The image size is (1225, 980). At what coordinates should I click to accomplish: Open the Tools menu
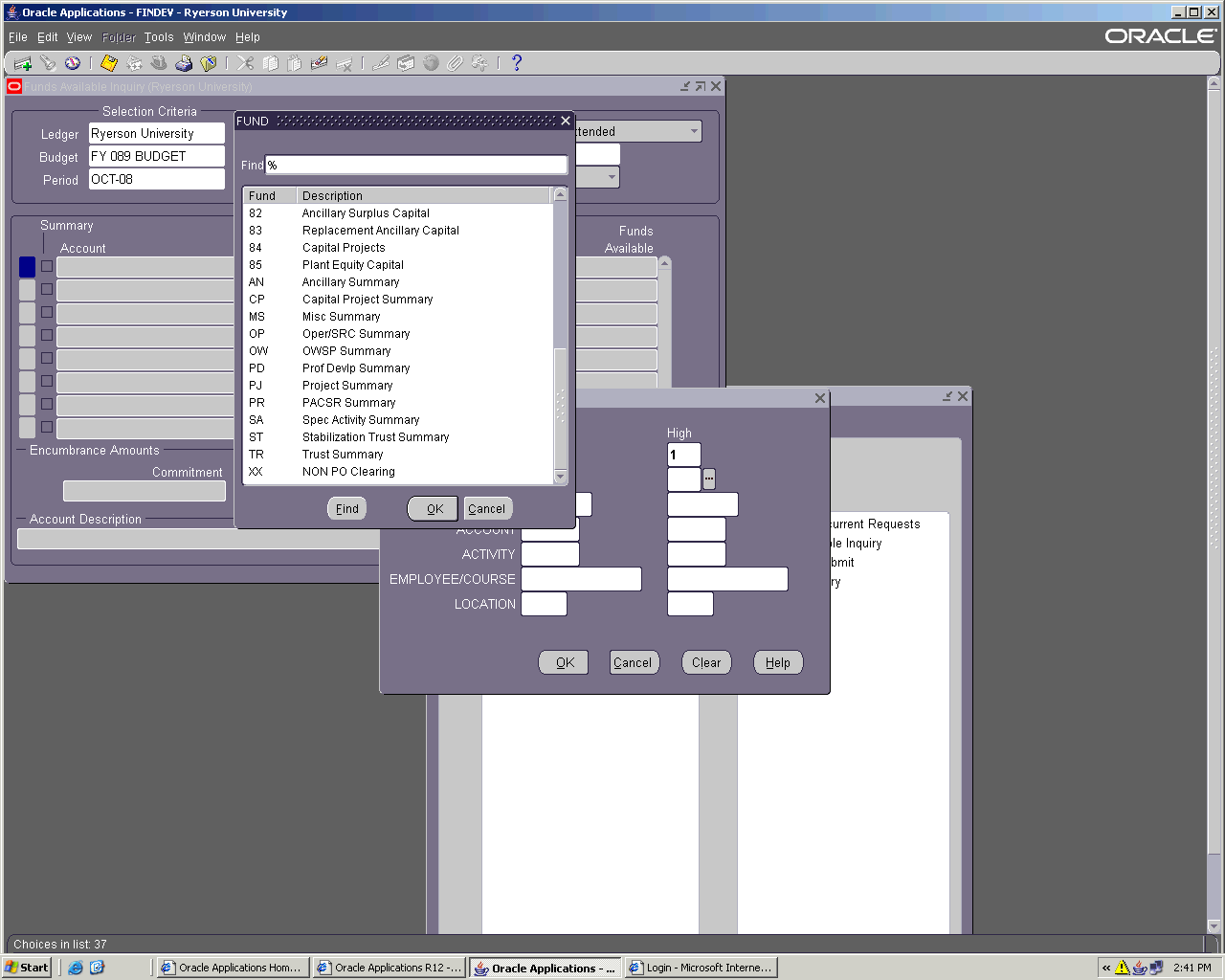[x=159, y=37]
